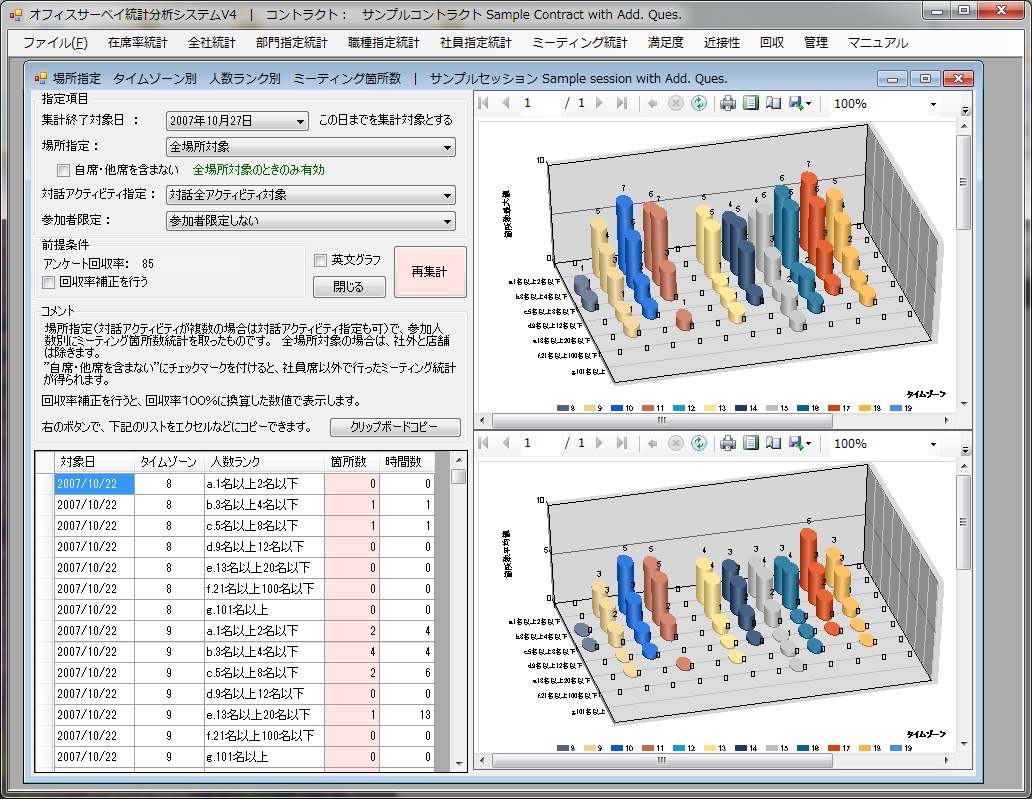Click 再集計 button
Viewport: 1032px width, 799px height.
coord(430,272)
